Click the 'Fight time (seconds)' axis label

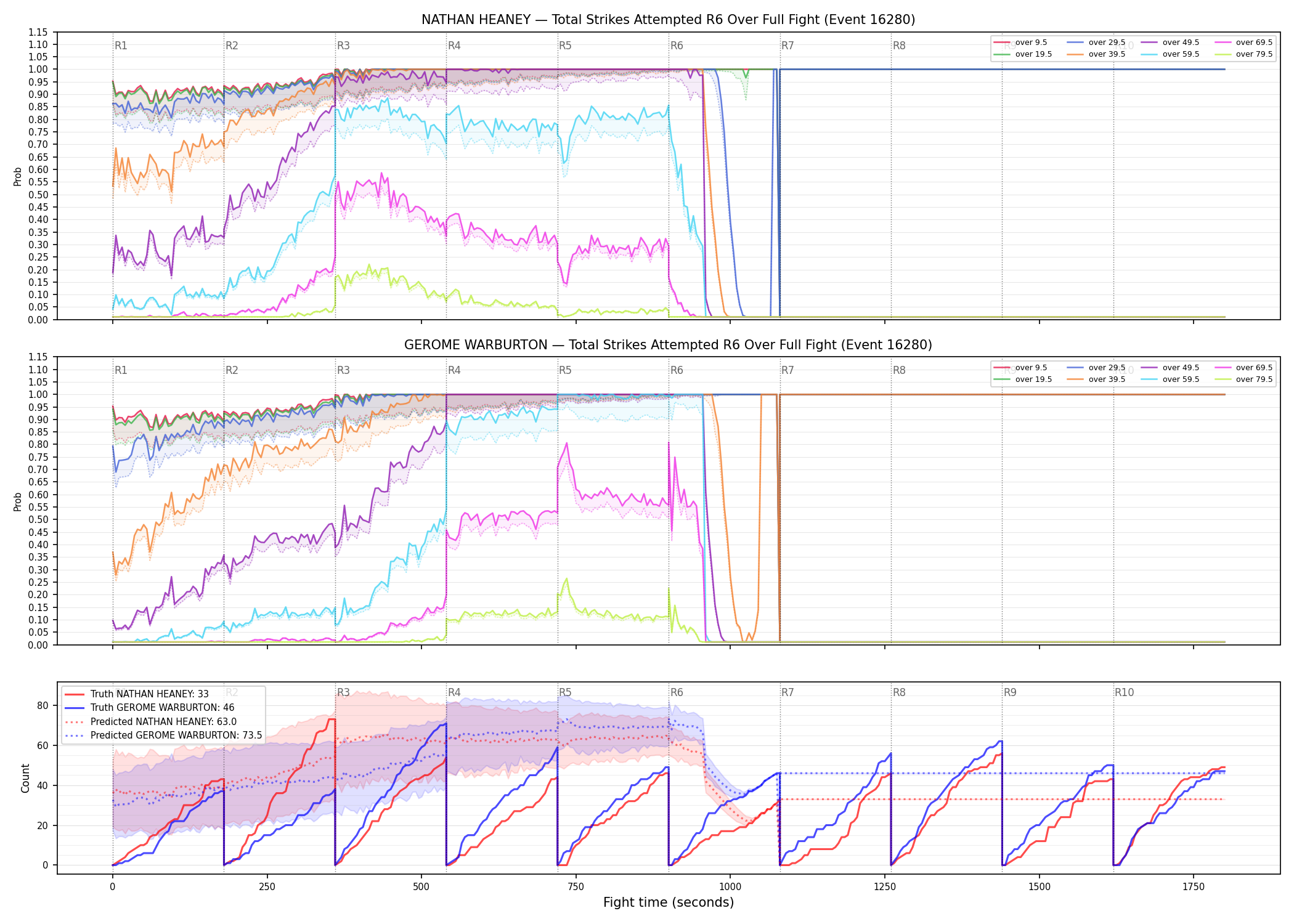tap(669, 902)
